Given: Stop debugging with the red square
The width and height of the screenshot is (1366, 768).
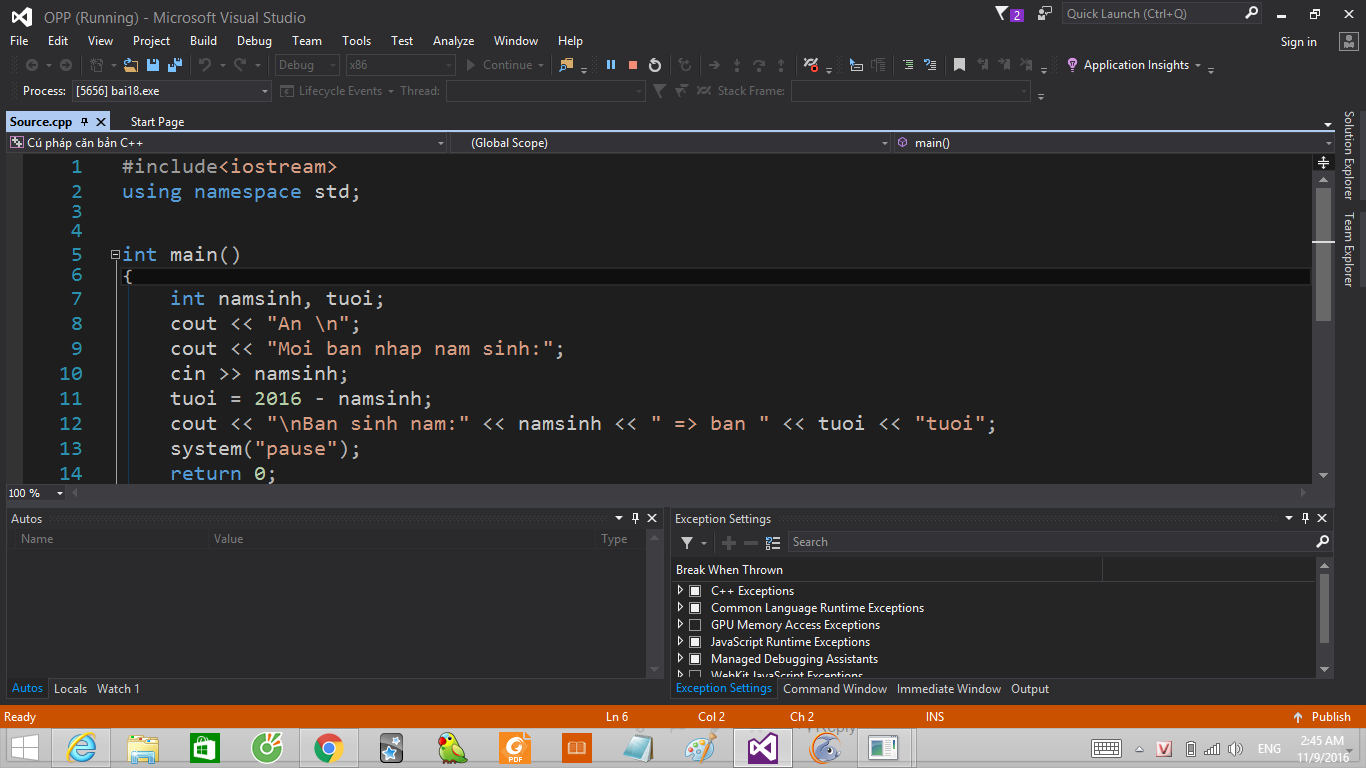Looking at the screenshot, I should click(633, 65).
